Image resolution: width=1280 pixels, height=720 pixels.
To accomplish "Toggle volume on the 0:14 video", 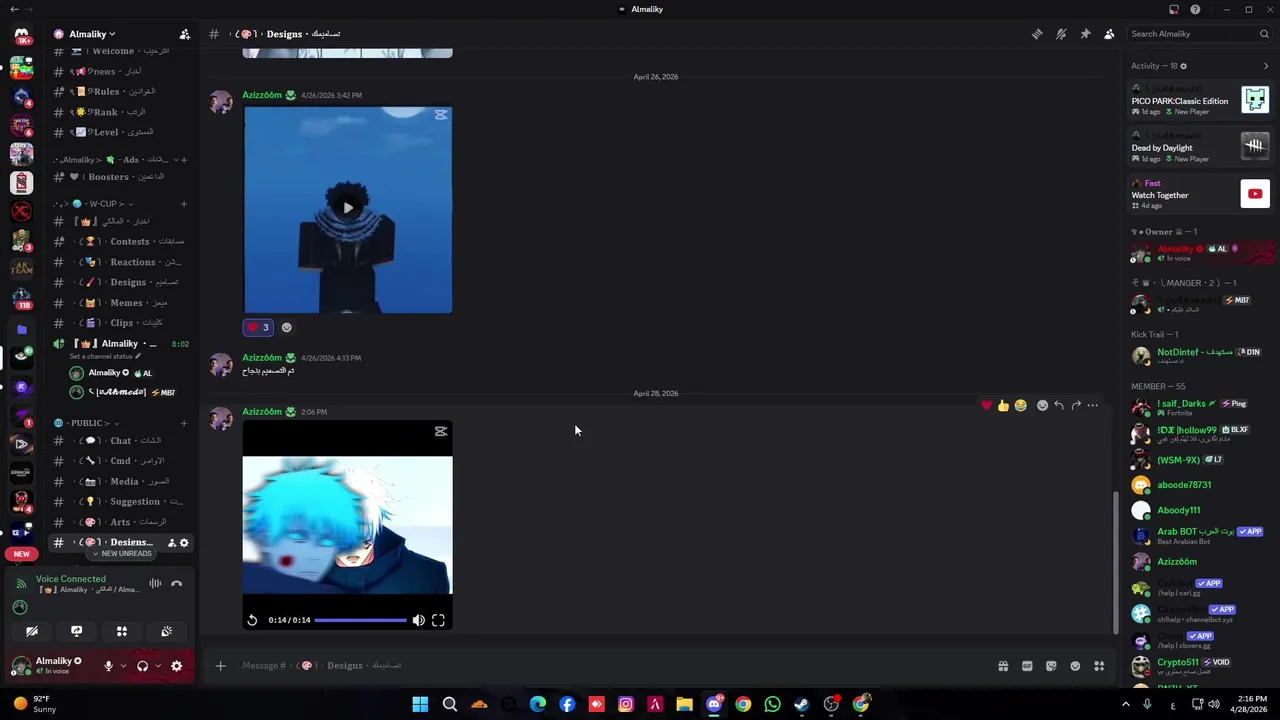I will pyautogui.click(x=418, y=620).
